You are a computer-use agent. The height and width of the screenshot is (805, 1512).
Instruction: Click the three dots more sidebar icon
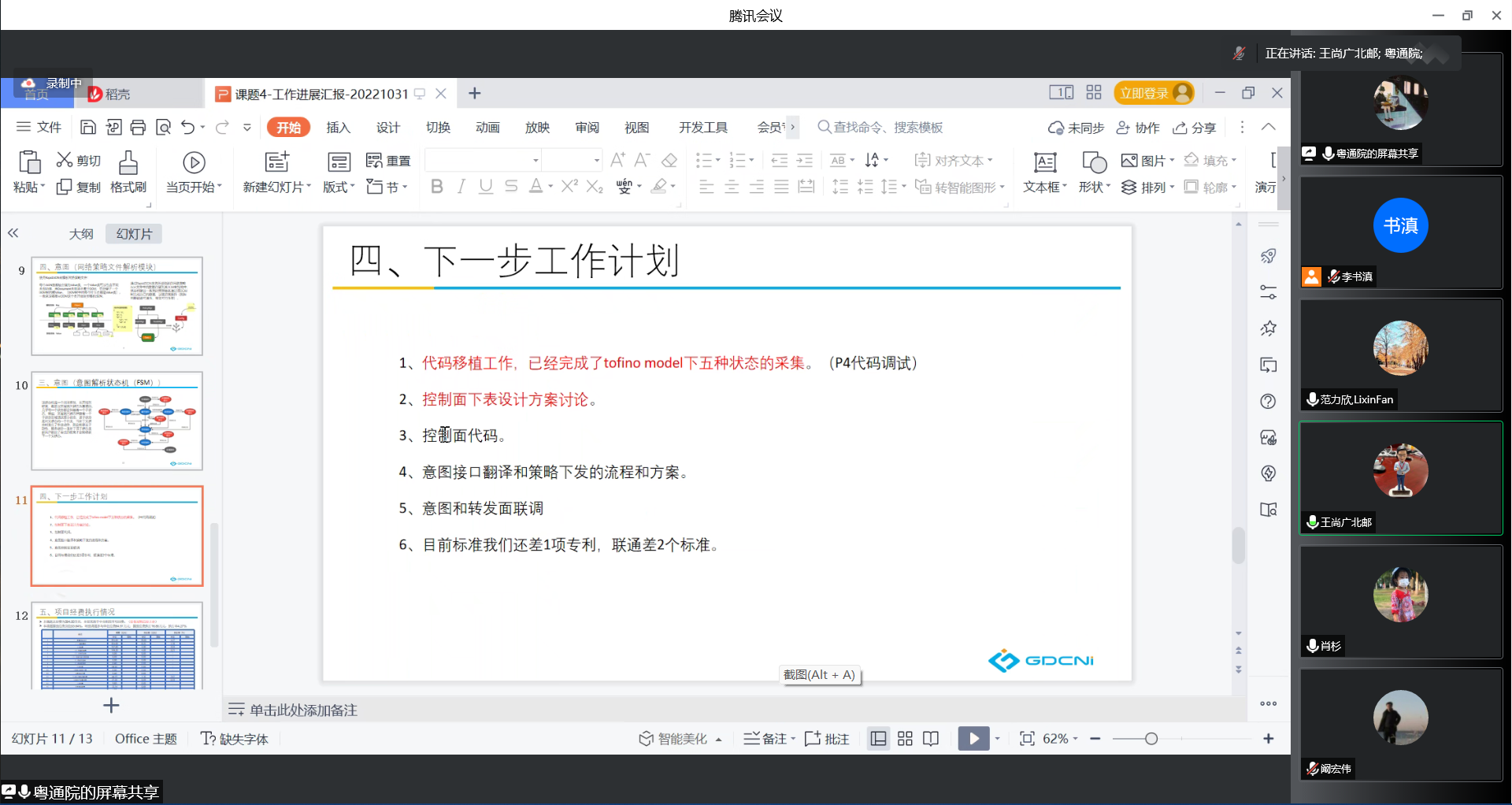1268,703
